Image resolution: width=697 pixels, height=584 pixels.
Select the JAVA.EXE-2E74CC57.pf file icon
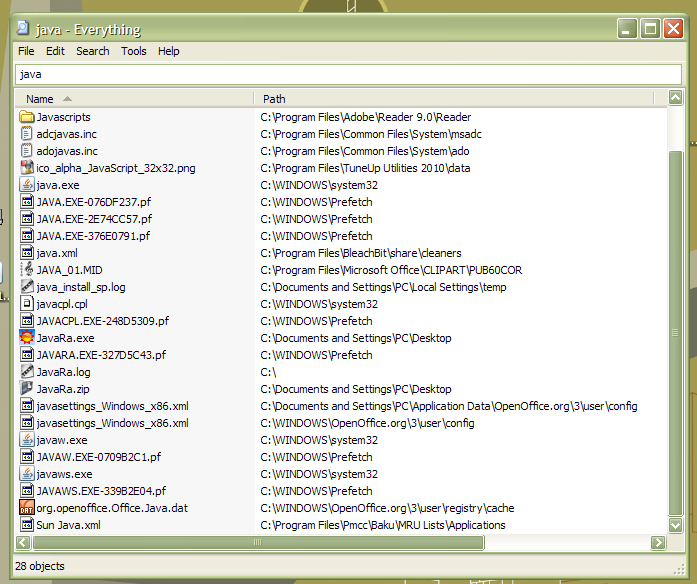click(27, 219)
